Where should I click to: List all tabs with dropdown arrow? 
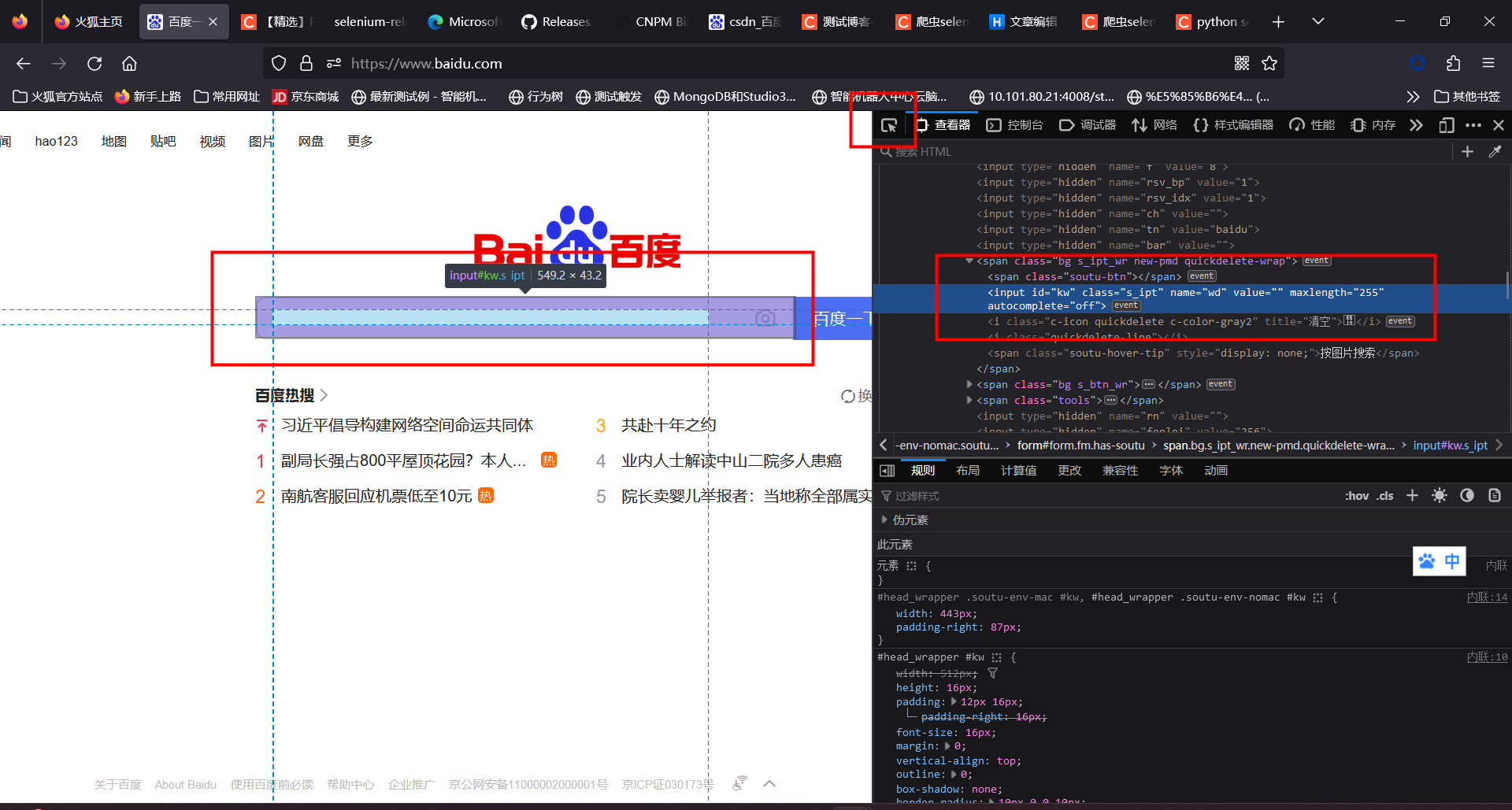[x=1318, y=21]
